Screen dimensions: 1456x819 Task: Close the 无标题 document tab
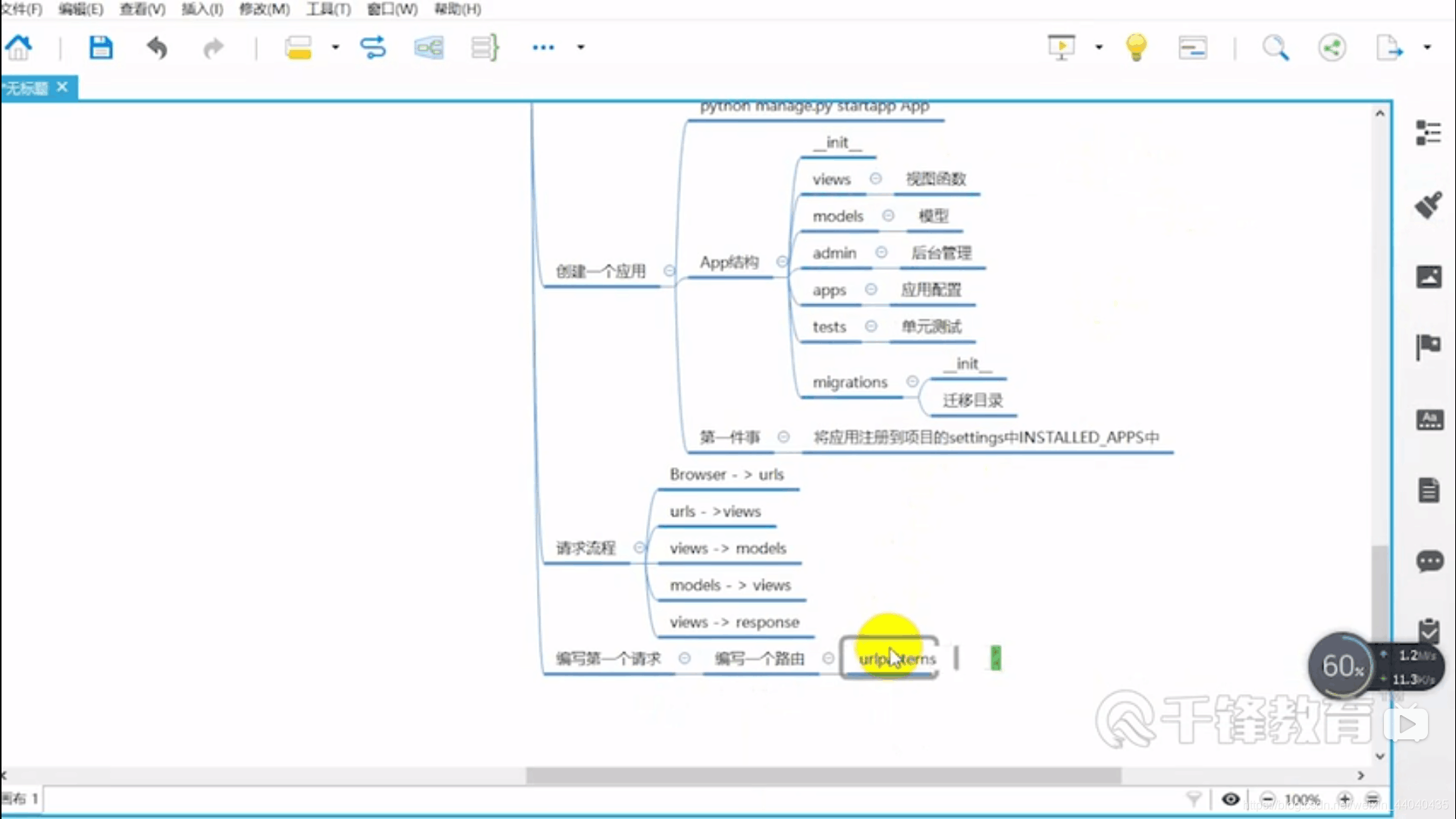(x=62, y=87)
